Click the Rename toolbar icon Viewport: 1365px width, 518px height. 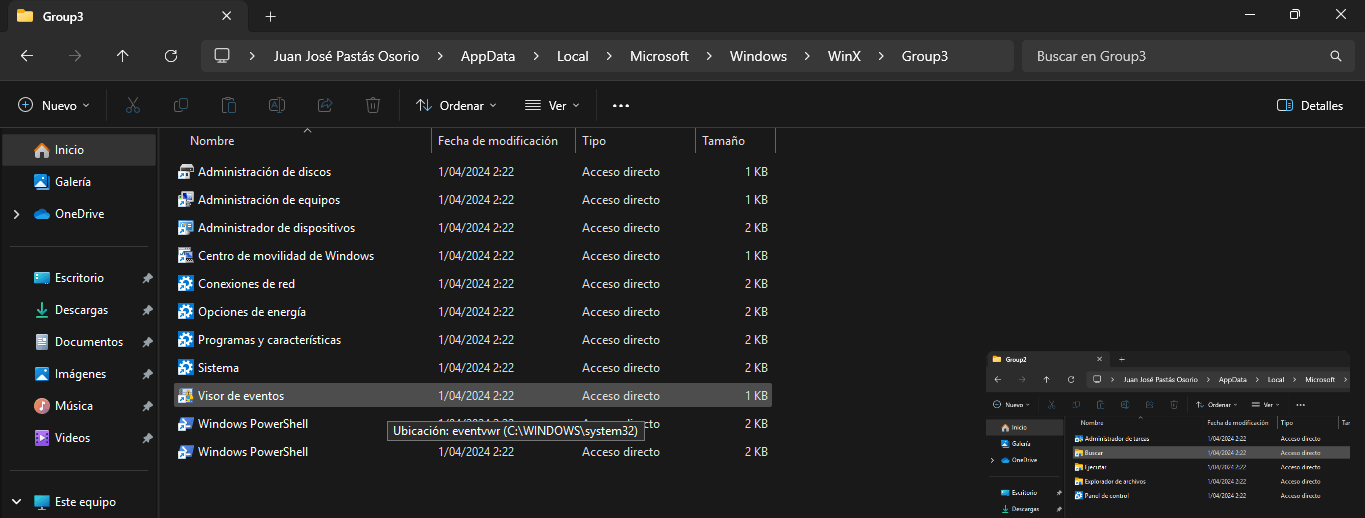point(277,105)
